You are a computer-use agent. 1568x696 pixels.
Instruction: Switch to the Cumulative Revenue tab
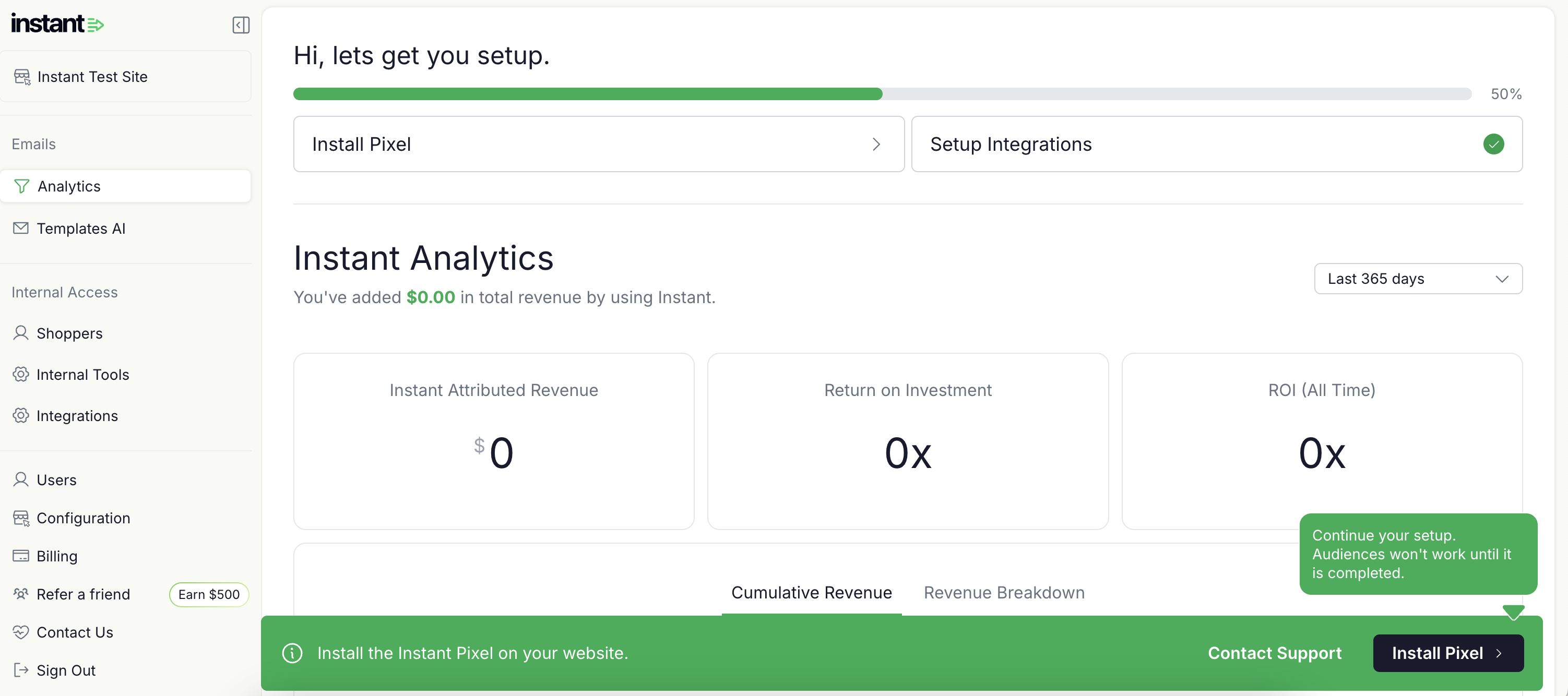811,593
